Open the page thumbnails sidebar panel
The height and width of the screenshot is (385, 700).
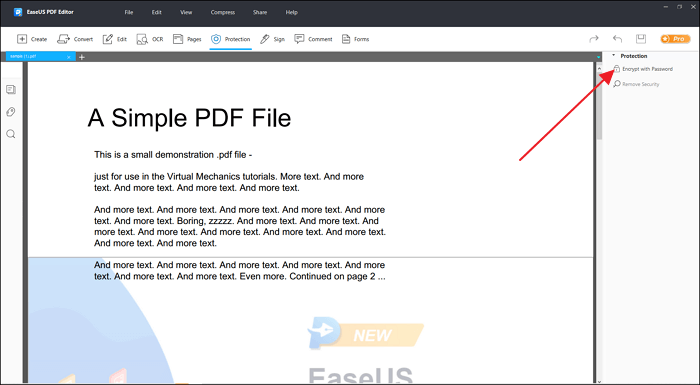[11, 90]
